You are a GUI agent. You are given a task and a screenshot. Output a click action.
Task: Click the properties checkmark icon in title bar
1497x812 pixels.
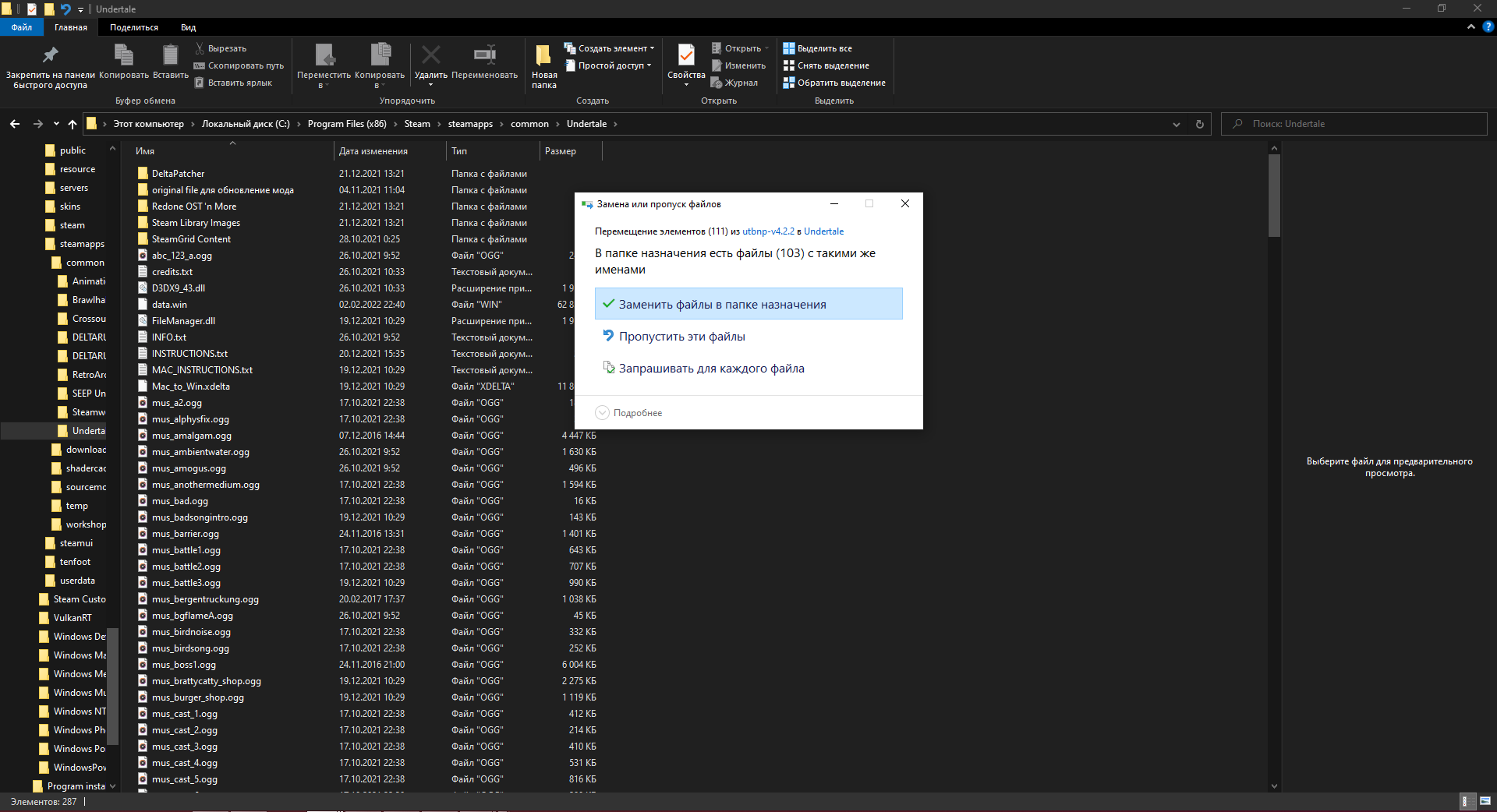[32, 9]
